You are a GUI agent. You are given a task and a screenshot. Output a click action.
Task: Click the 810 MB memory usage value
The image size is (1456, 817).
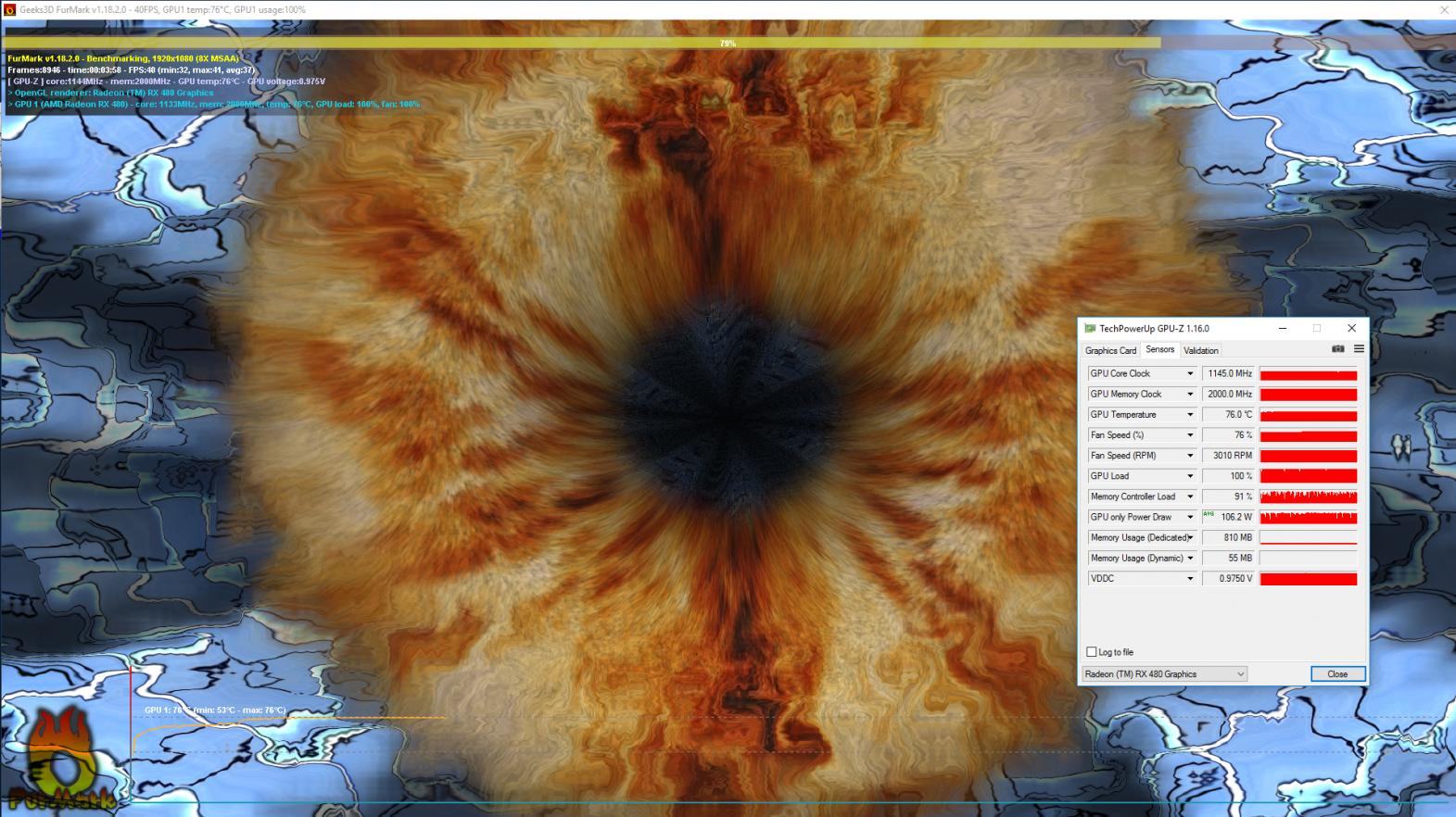[x=1228, y=537]
